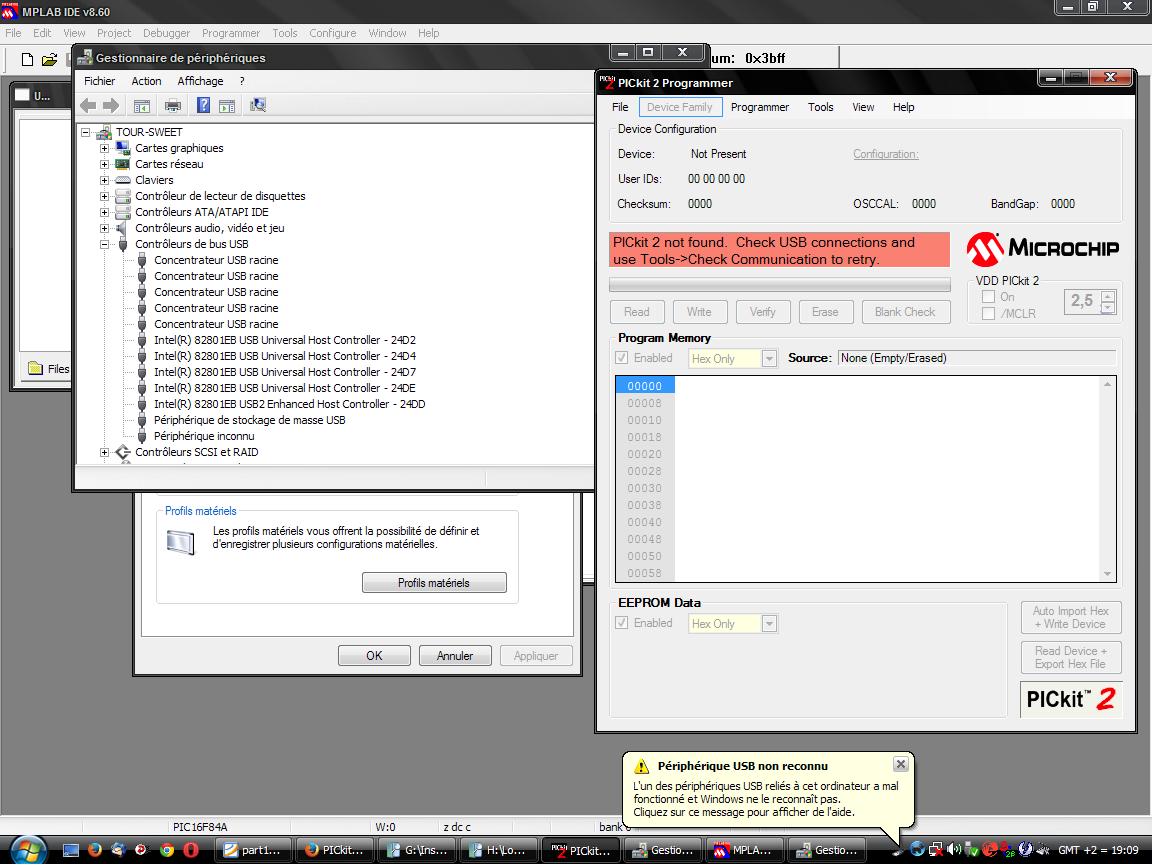Click the New File icon in MPLAB toolbar
1158x867 pixels.
tap(27, 60)
